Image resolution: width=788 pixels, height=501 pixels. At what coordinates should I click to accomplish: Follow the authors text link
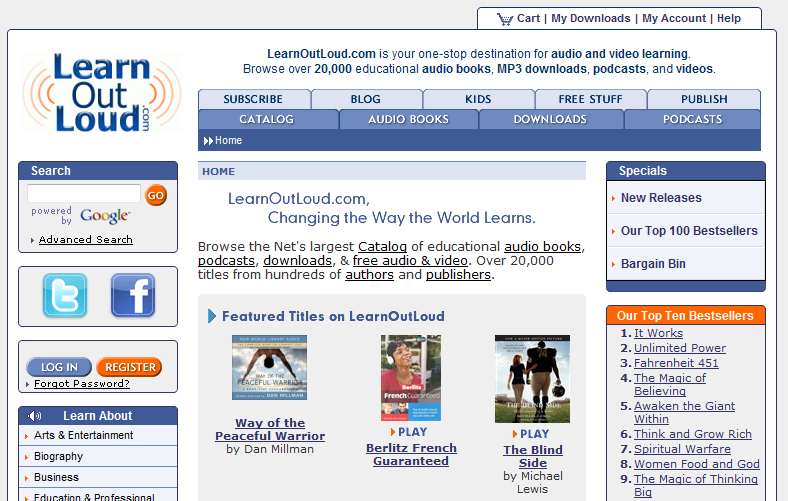click(369, 275)
